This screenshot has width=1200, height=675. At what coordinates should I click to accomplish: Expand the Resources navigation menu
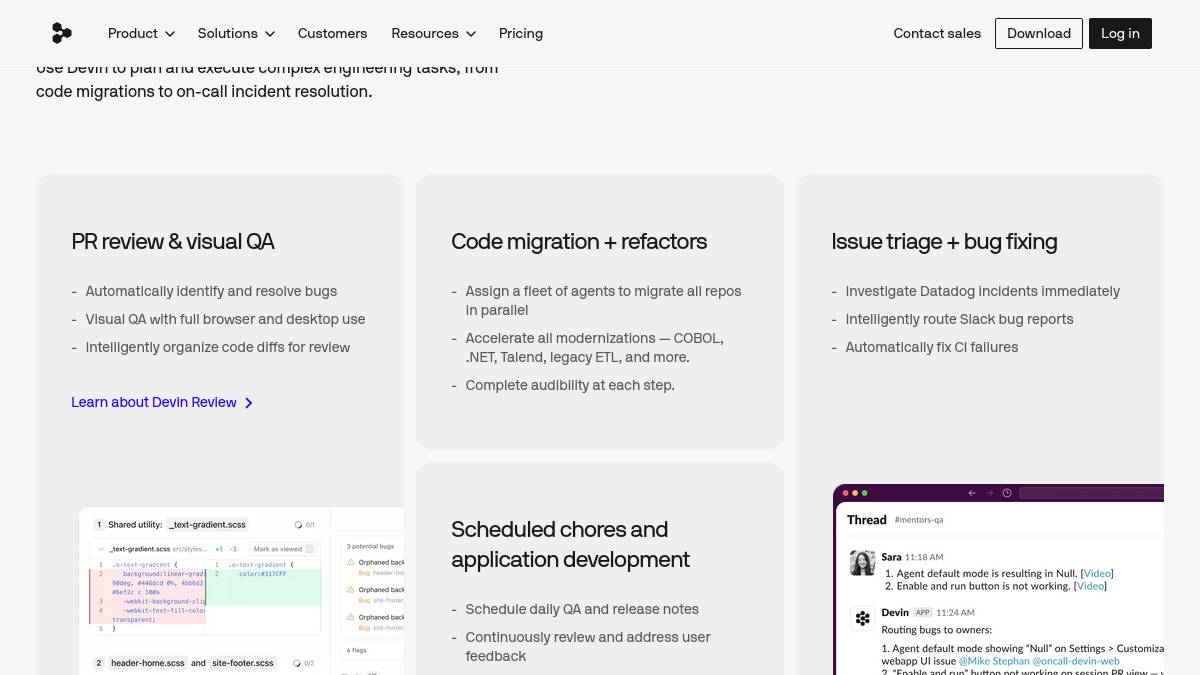pos(433,33)
